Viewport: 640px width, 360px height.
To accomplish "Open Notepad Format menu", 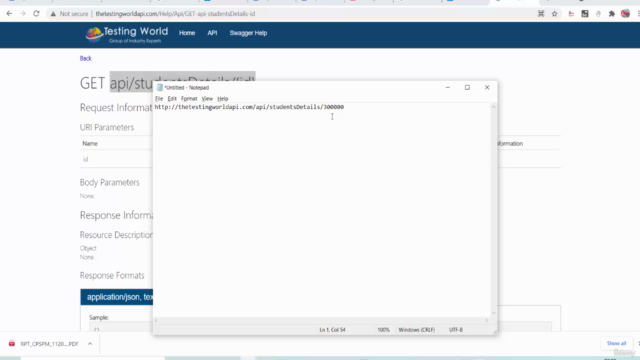I will point(189,99).
